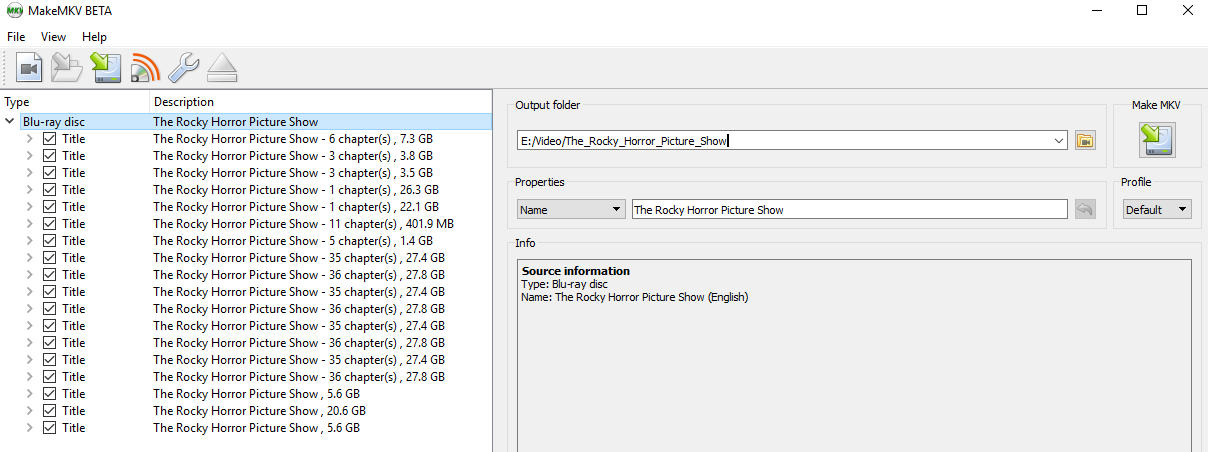Image resolution: width=1208 pixels, height=452 pixels.
Task: Click the Name property value field
Action: 849,210
